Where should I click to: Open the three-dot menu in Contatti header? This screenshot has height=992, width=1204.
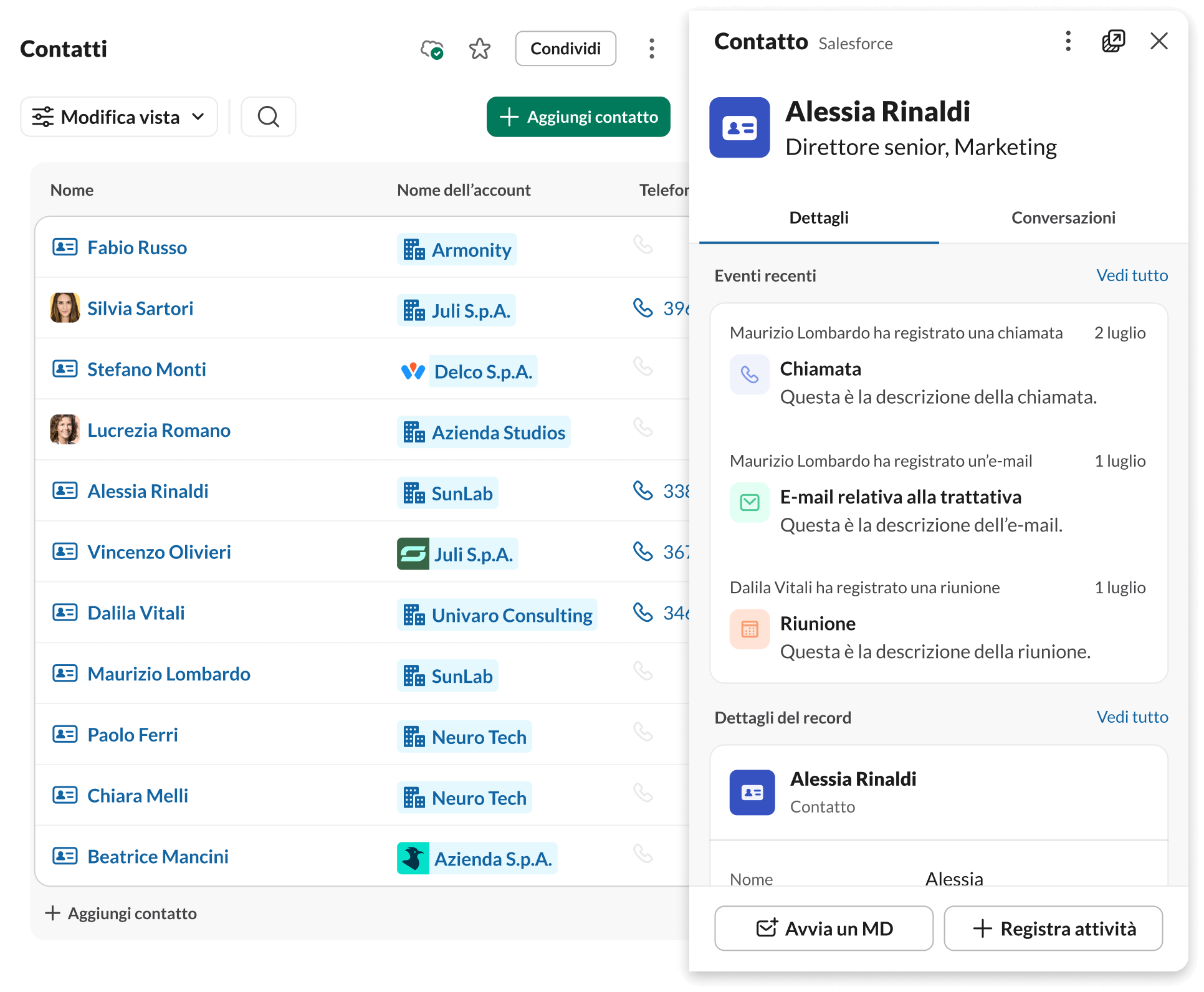(x=651, y=48)
